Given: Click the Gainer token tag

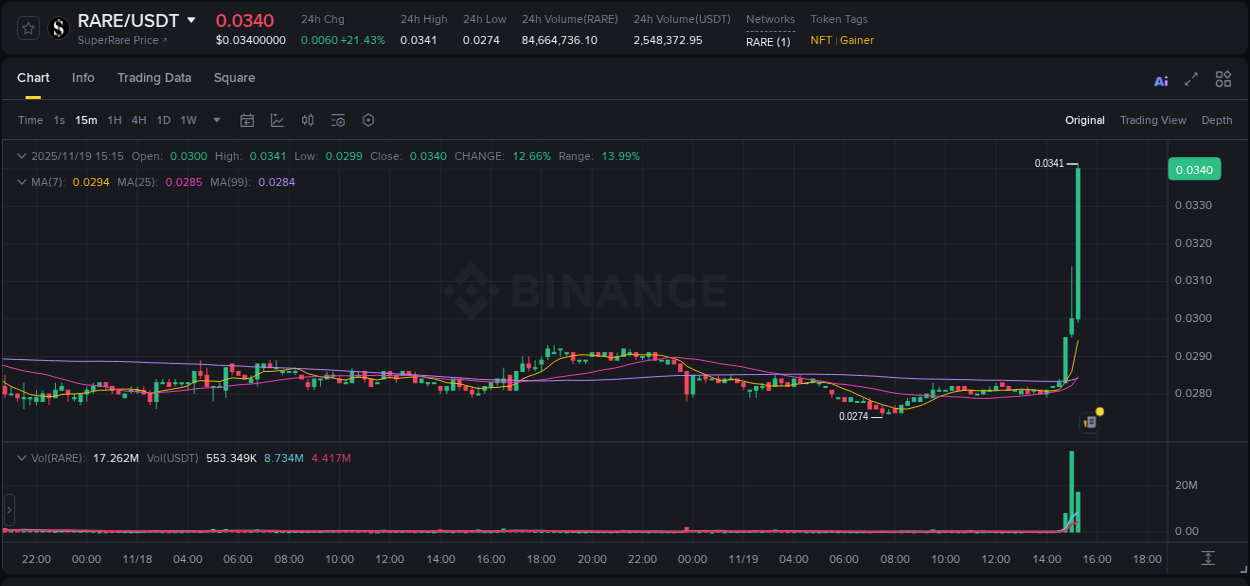Looking at the screenshot, I should pyautogui.click(x=857, y=41).
